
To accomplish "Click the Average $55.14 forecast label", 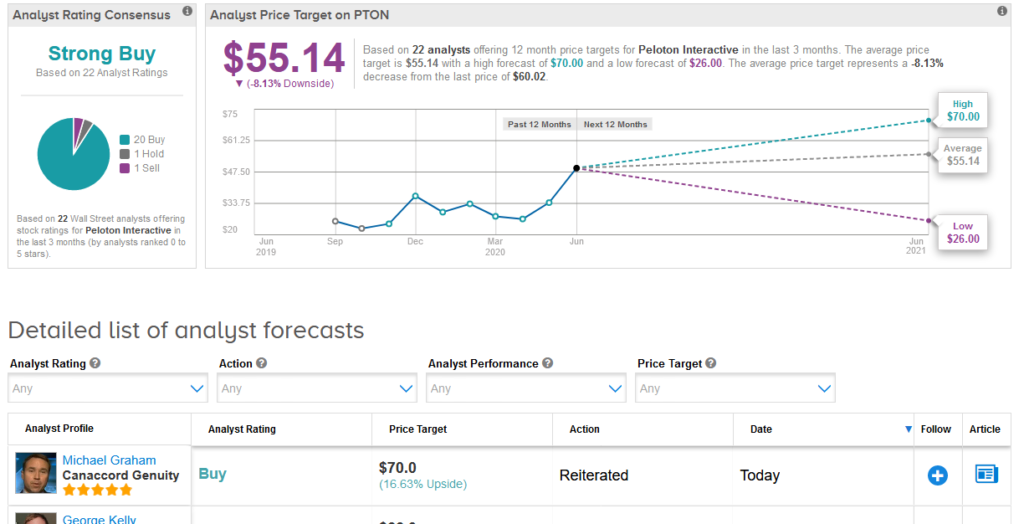I will pyautogui.click(x=963, y=155).
